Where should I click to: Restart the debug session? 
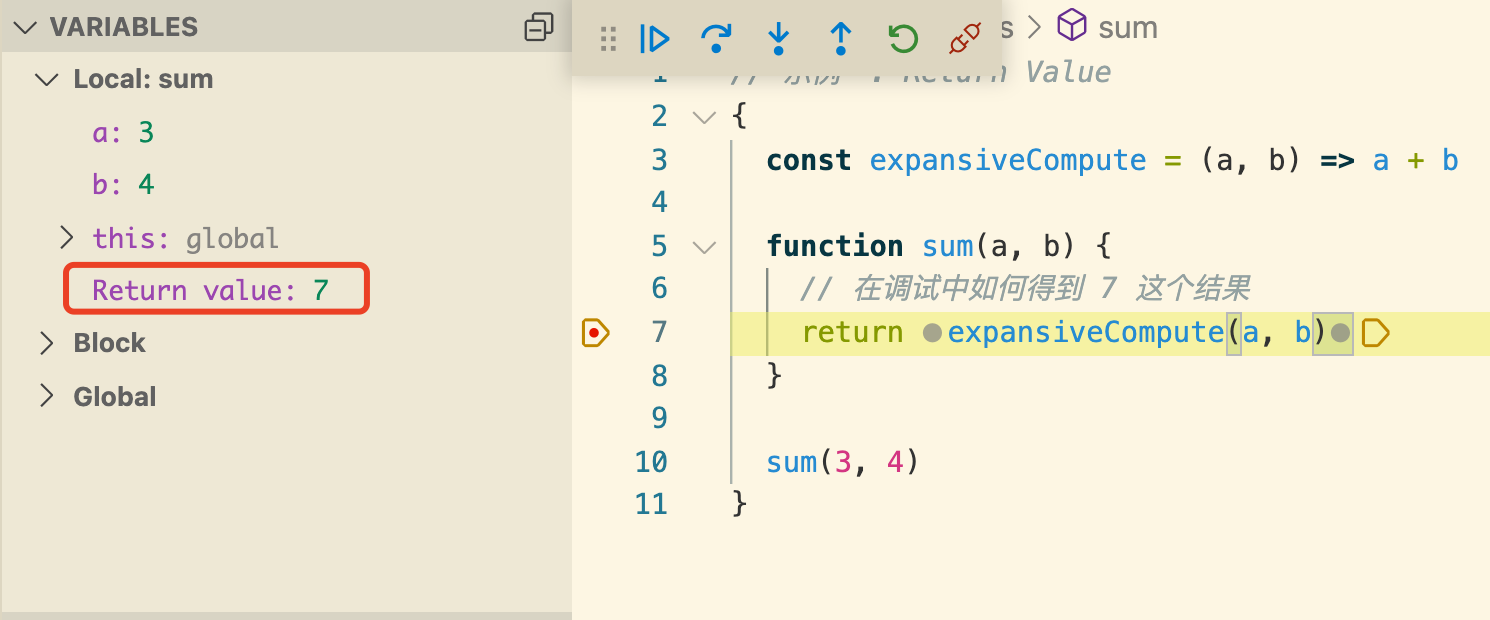tap(903, 39)
